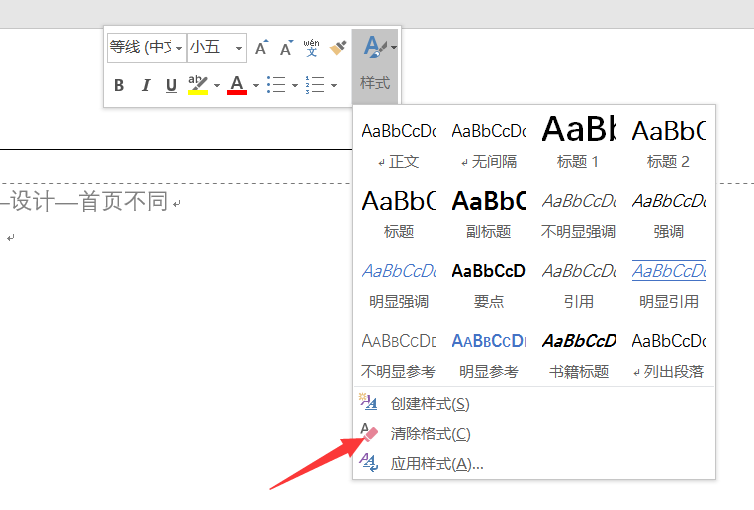Image resolution: width=754 pixels, height=510 pixels.
Task: Open highlight color dropdown arrow
Action: click(217, 86)
